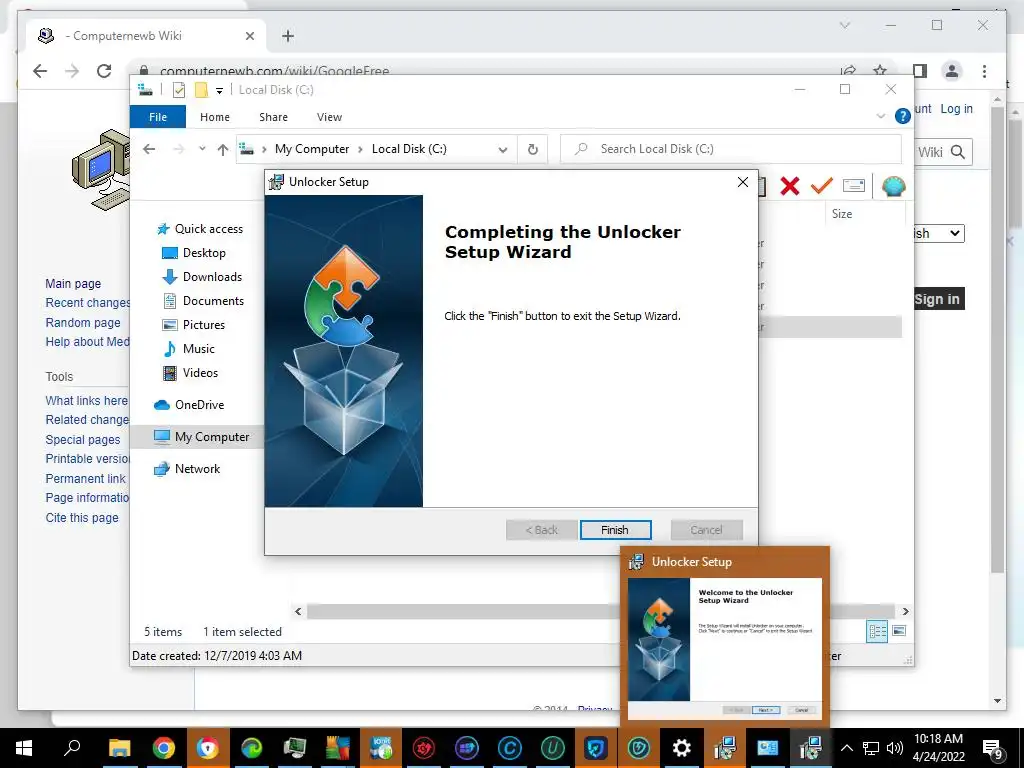
Task: Open the Cite this page wiki link
Action: [x=82, y=518]
